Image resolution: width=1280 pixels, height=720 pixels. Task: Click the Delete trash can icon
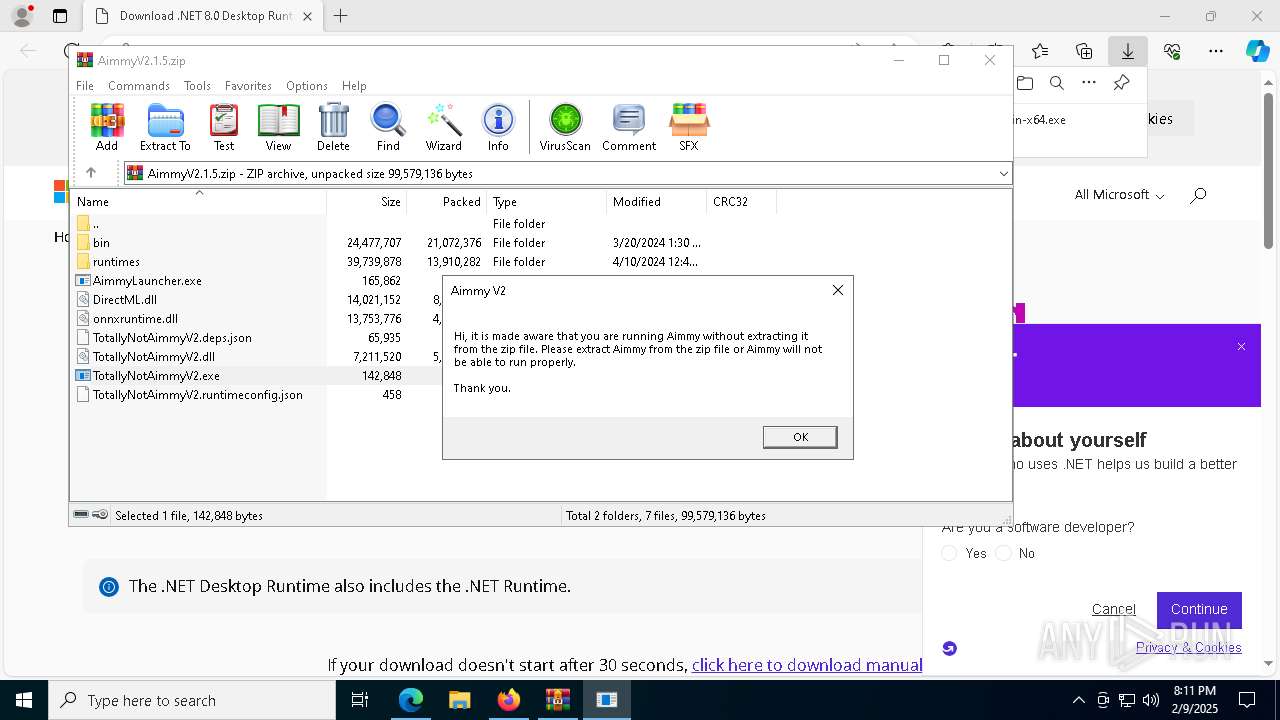(x=333, y=127)
